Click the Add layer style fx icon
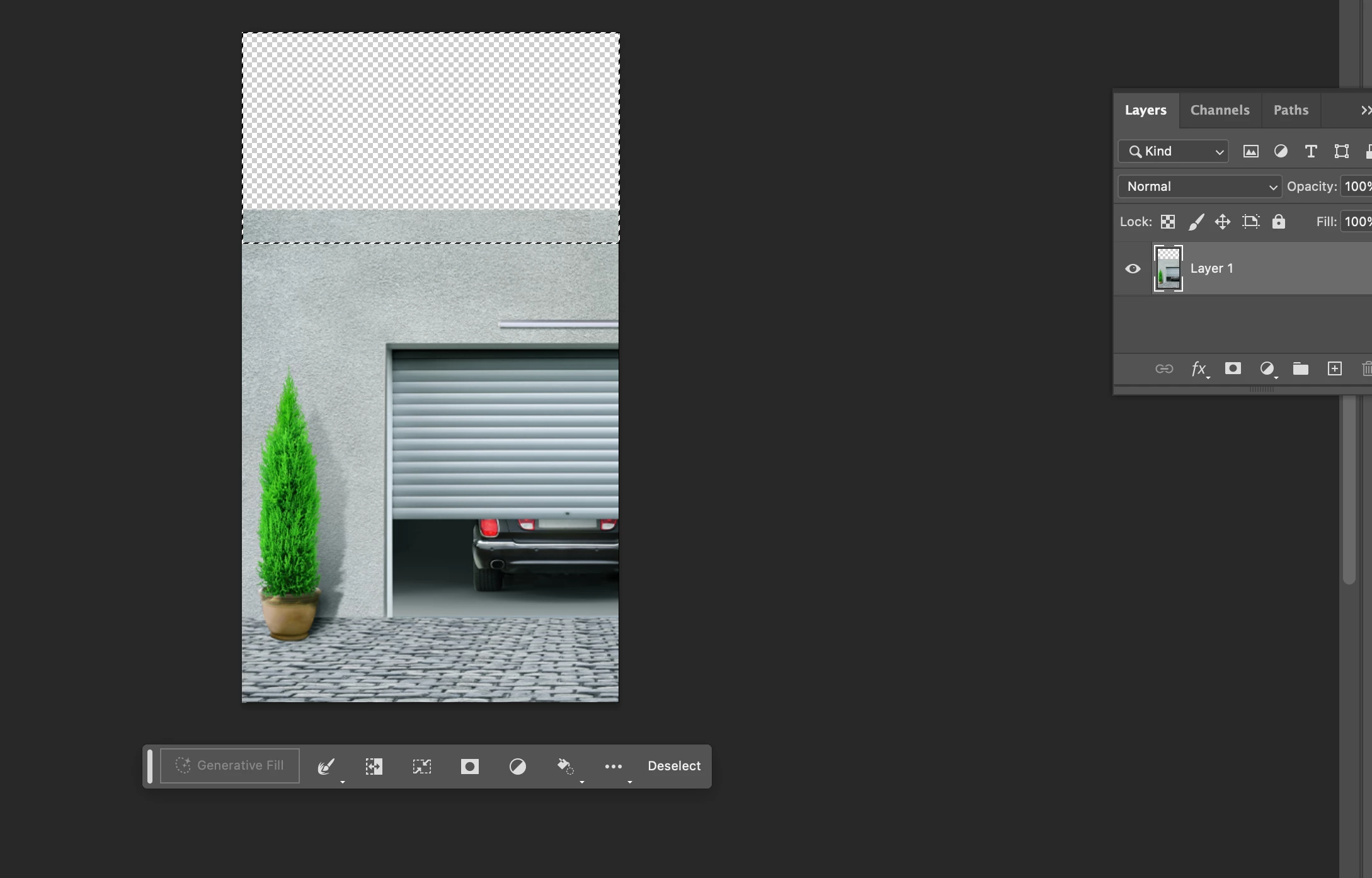 click(1198, 368)
